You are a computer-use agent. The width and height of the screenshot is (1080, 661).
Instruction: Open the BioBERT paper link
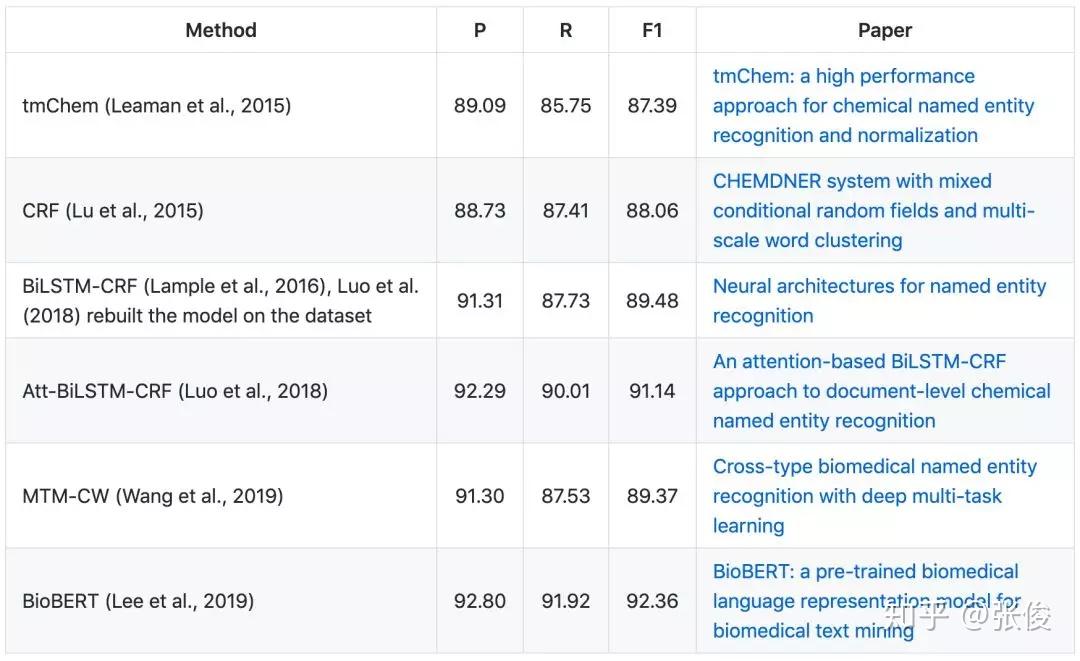coord(865,572)
